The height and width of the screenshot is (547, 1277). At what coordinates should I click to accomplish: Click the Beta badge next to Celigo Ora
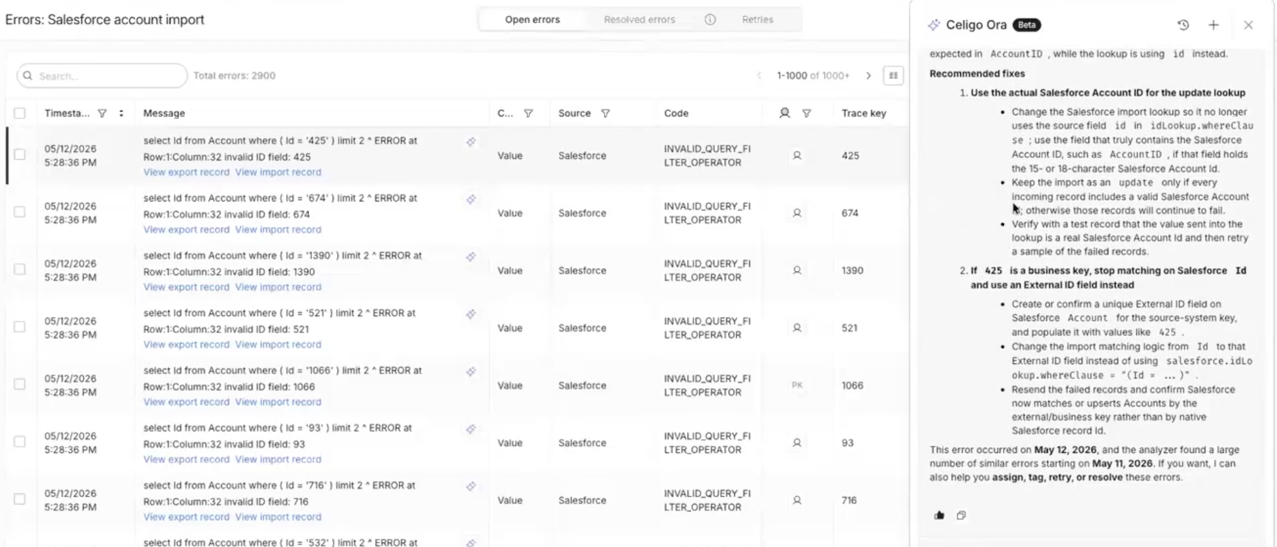1026,25
